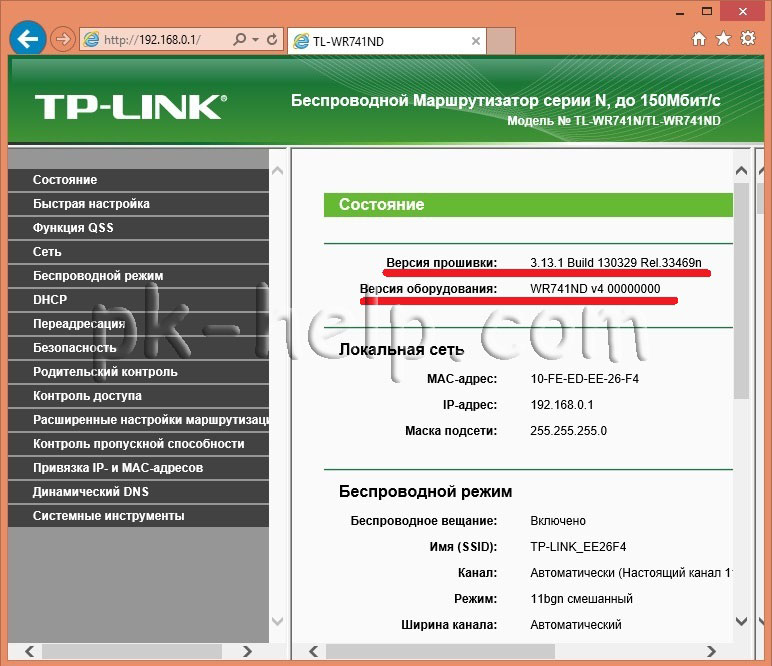
Task: Open the address bar dropdown arrow
Action: click(255, 39)
